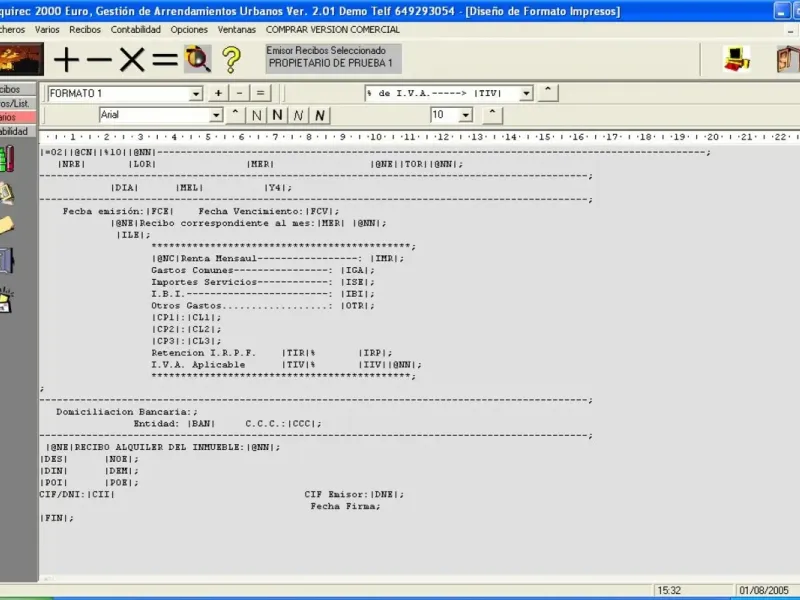Delete format with small minus button

click(x=239, y=93)
